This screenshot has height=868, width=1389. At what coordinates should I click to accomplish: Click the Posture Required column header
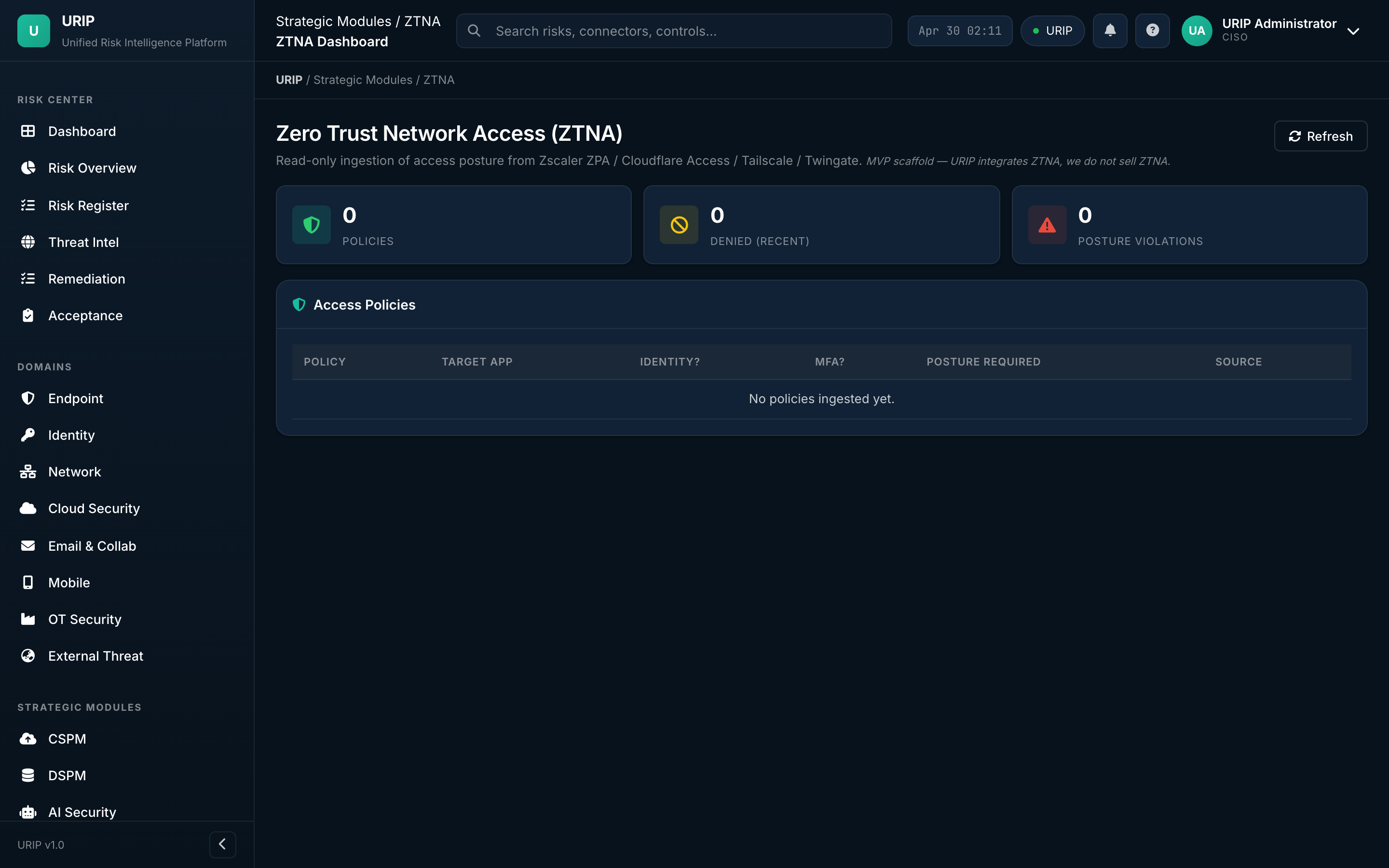[983, 362]
